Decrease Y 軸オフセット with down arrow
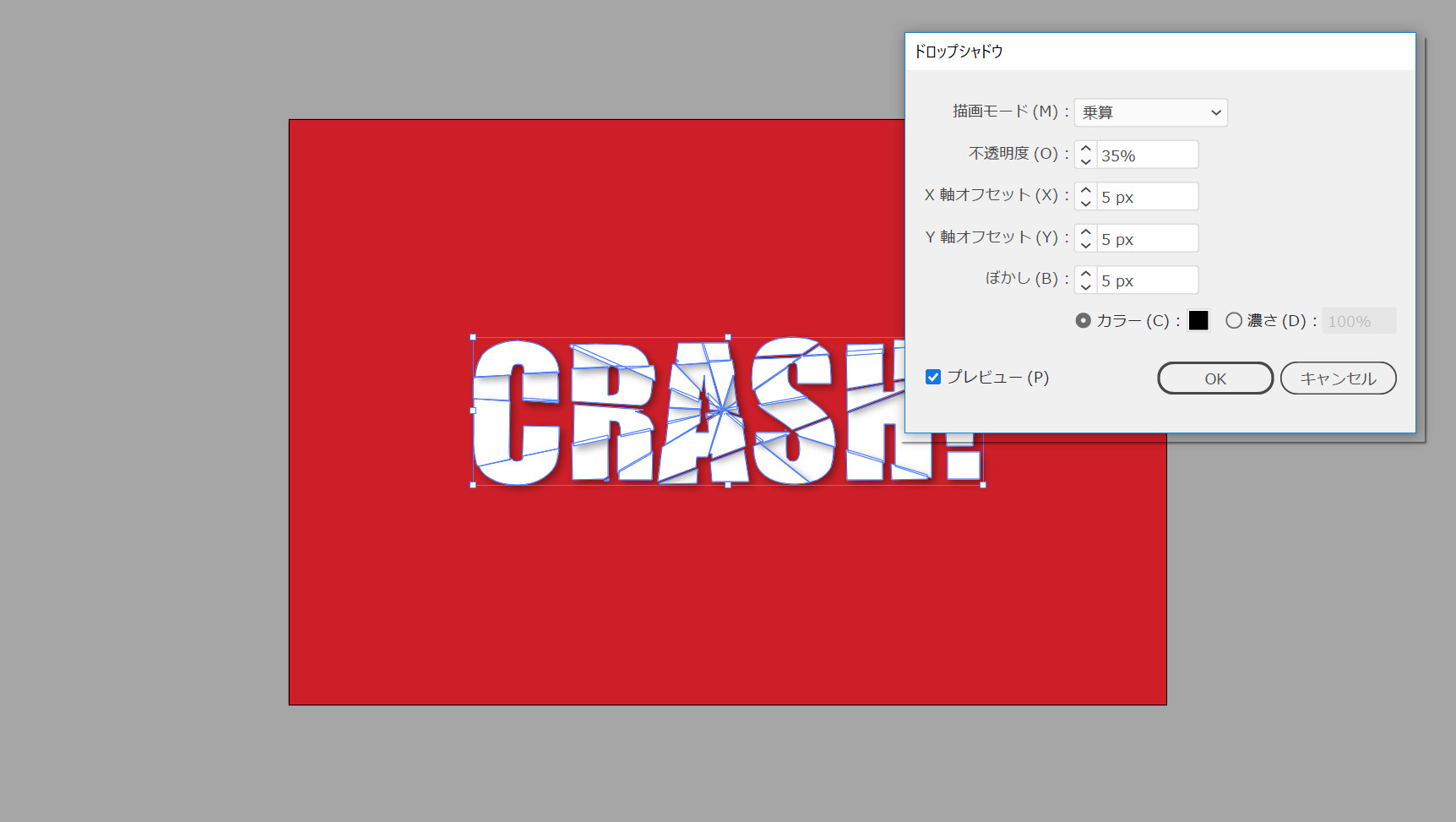1456x822 pixels. [x=1086, y=245]
